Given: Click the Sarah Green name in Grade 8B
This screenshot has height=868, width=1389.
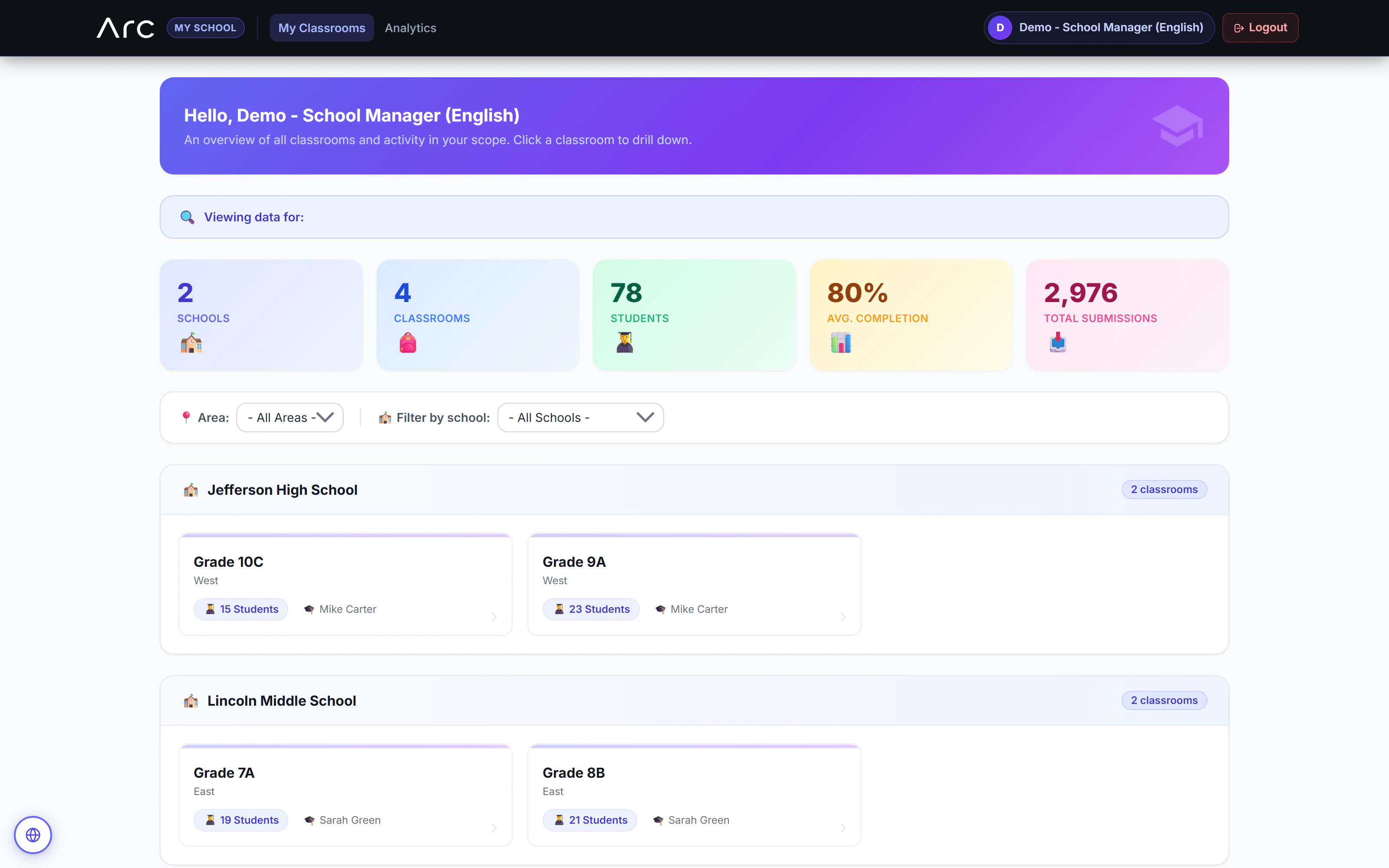Looking at the screenshot, I should click(698, 820).
